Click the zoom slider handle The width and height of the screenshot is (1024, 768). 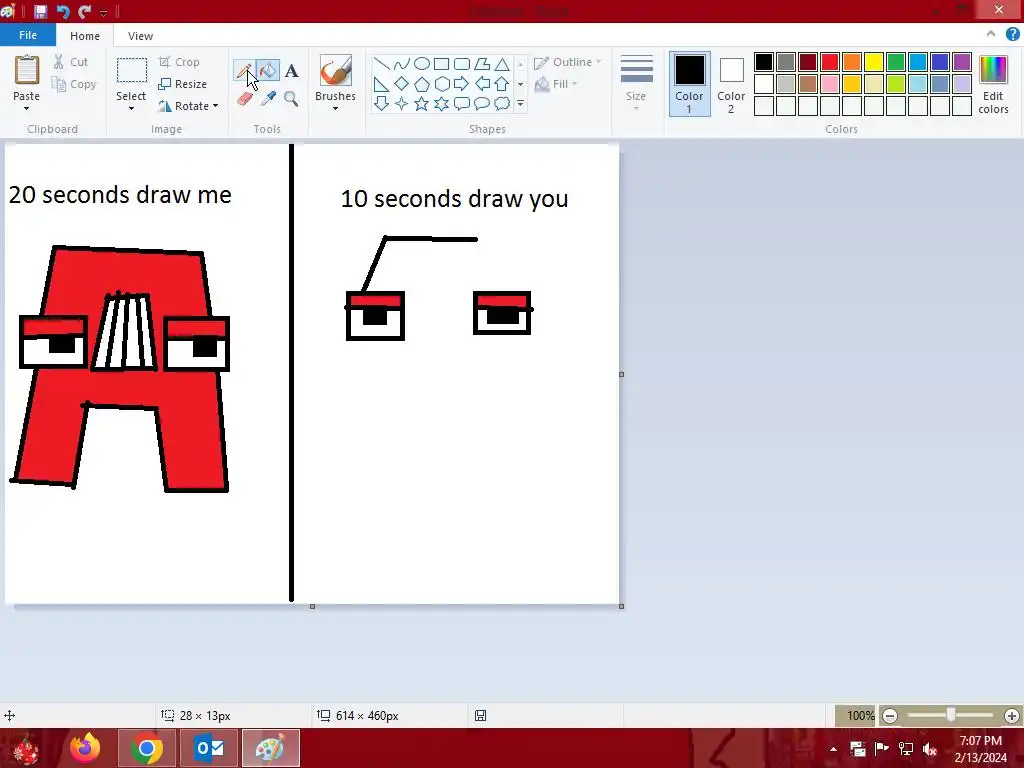pos(951,715)
